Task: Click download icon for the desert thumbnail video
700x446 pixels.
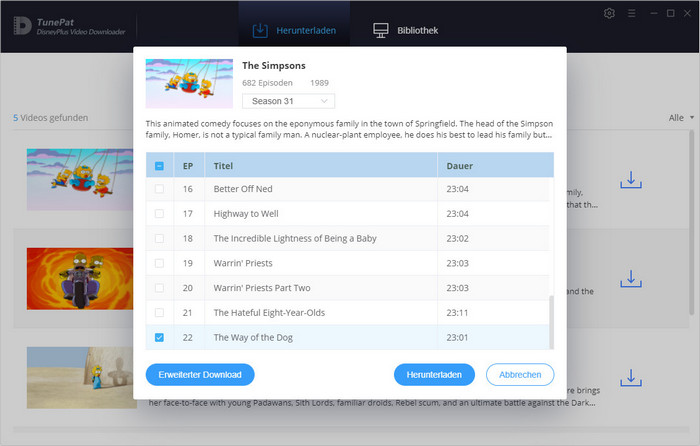Action: 631,378
